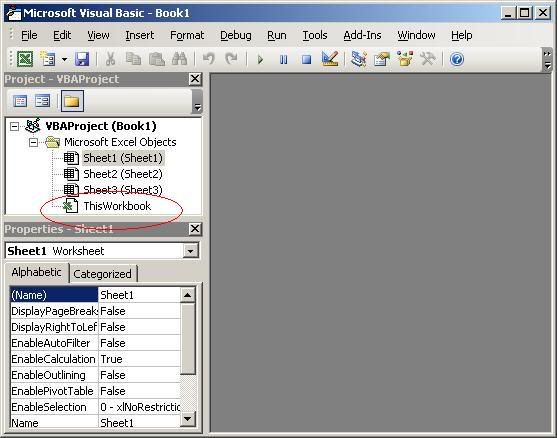Open Visual Basic Help question-mark icon
The width and height of the screenshot is (557, 438).
tap(457, 59)
